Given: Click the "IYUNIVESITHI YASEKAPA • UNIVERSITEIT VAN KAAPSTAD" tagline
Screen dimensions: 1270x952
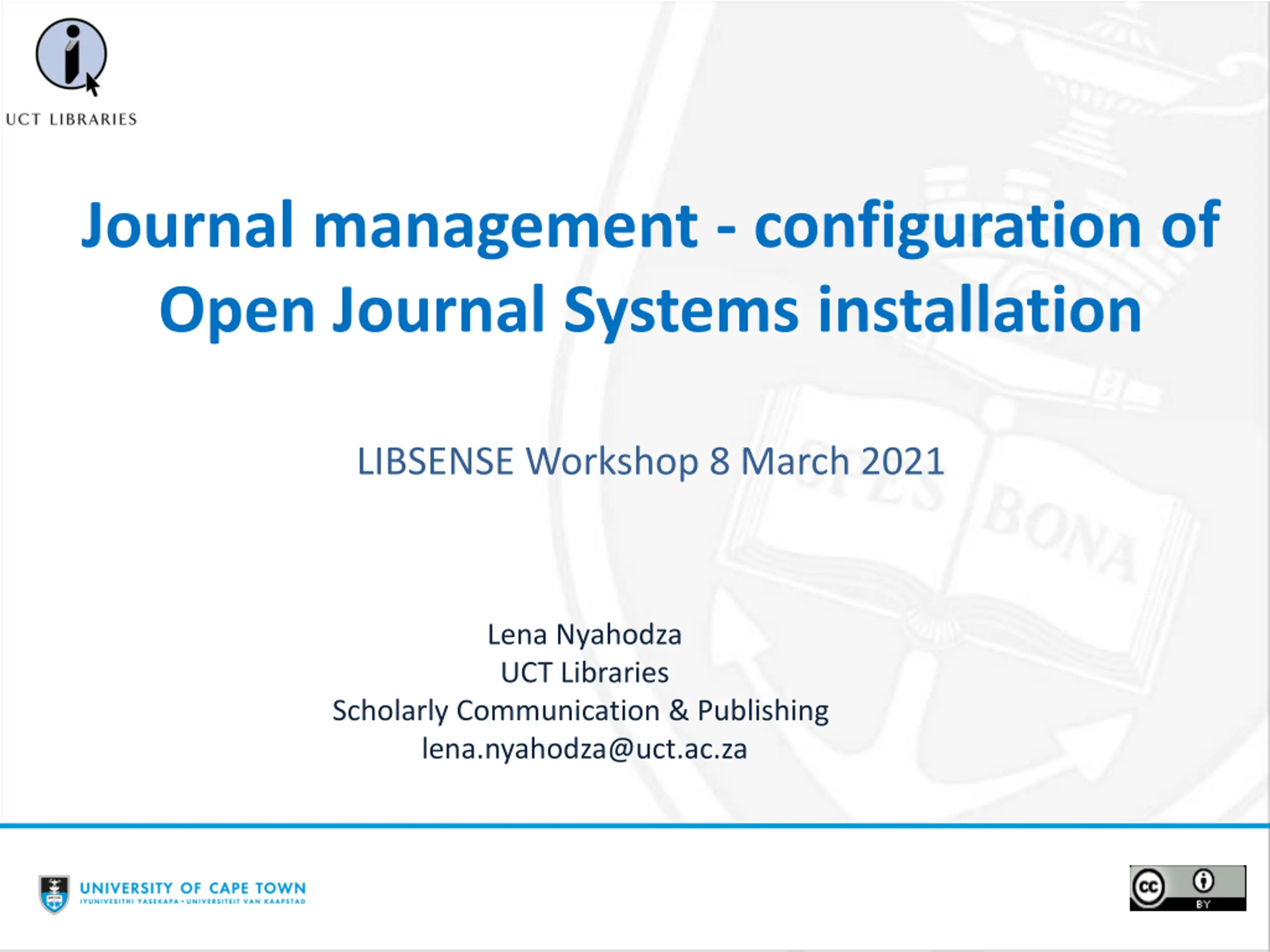Looking at the screenshot, I should pyautogui.click(x=193, y=901).
